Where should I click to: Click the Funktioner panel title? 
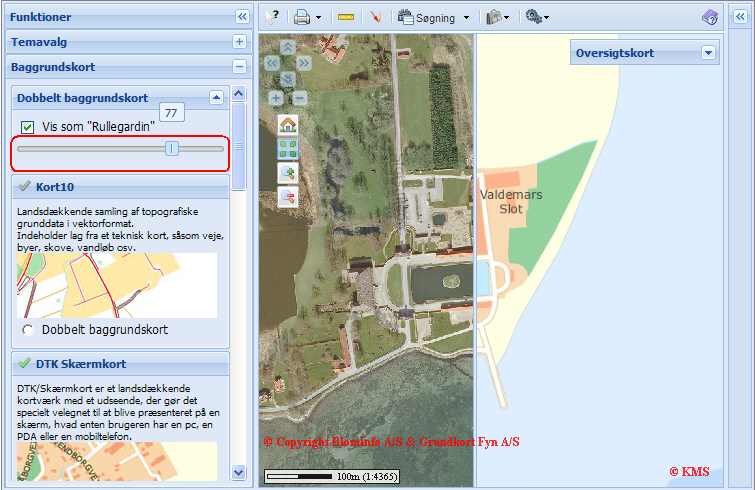coord(40,17)
